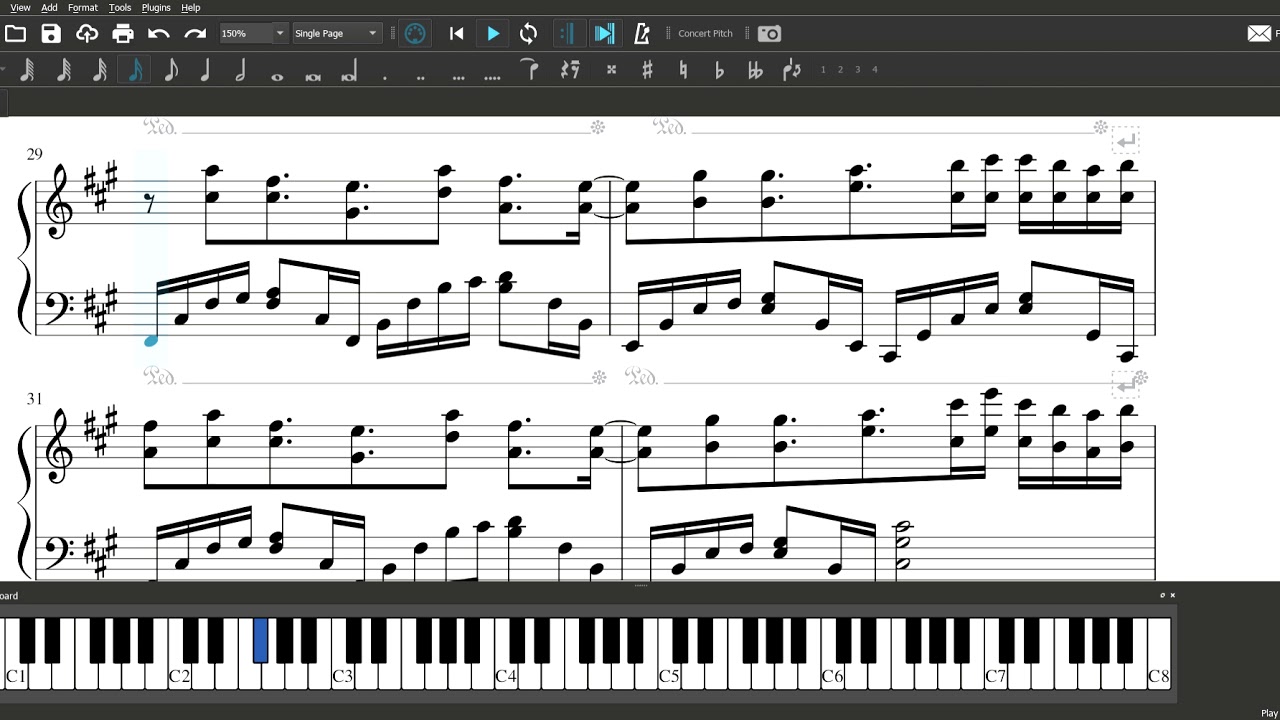Select the eighth note duration
The width and height of the screenshot is (1280, 720).
[171, 70]
